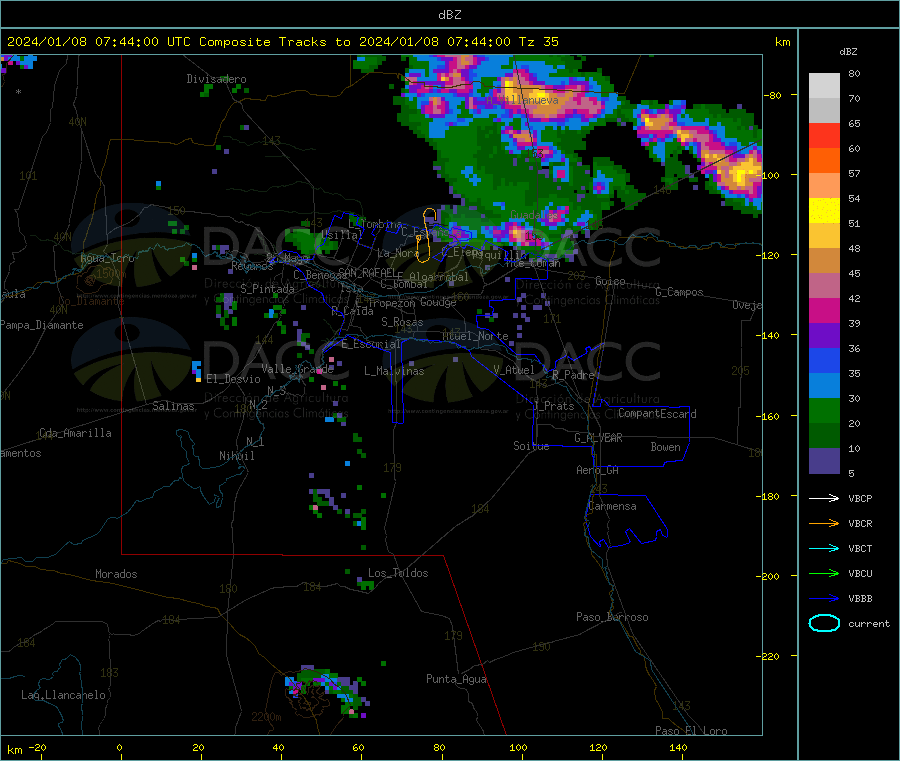900x761 pixels.
Task: Click the orange VBCR arrow in legend
Action: pyautogui.click(x=824, y=523)
